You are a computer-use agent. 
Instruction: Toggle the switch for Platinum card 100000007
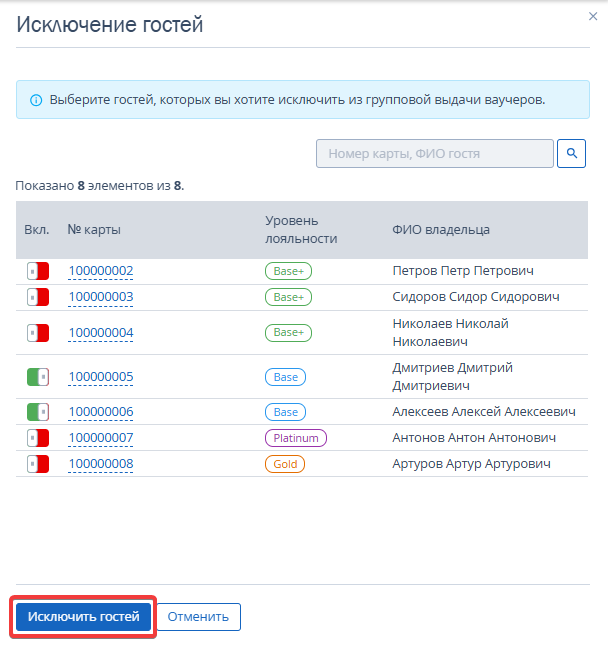tap(38, 438)
